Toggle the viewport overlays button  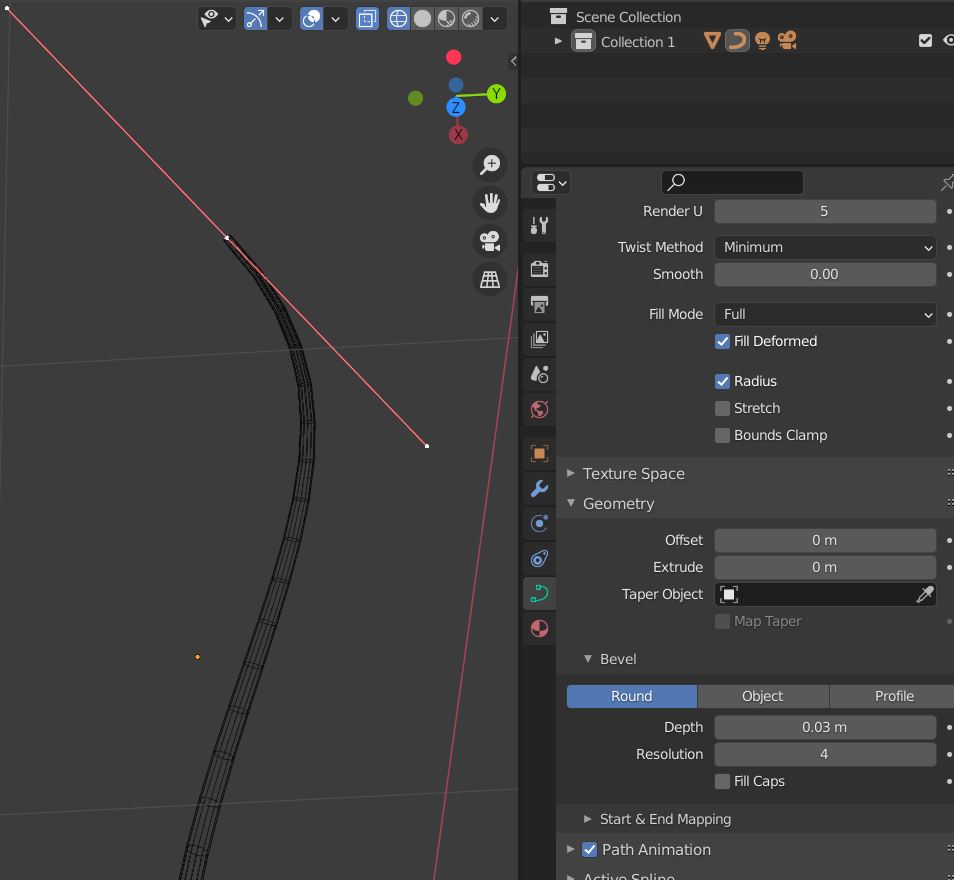pos(312,18)
